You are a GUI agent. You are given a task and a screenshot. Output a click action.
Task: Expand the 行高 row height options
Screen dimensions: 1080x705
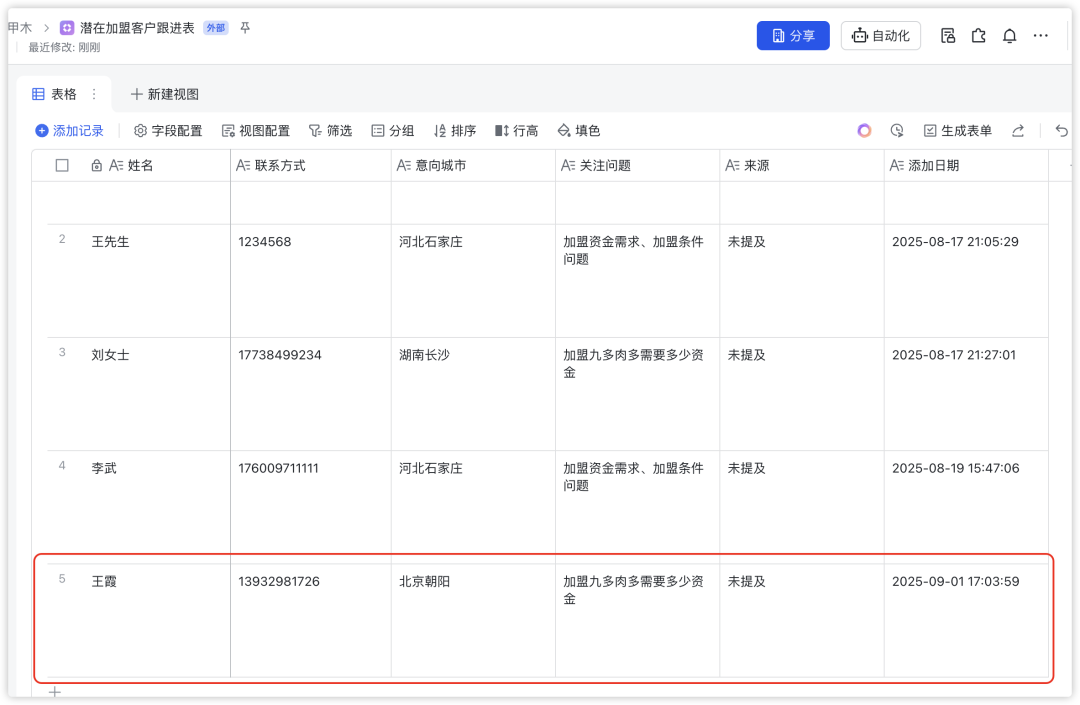[x=516, y=131]
